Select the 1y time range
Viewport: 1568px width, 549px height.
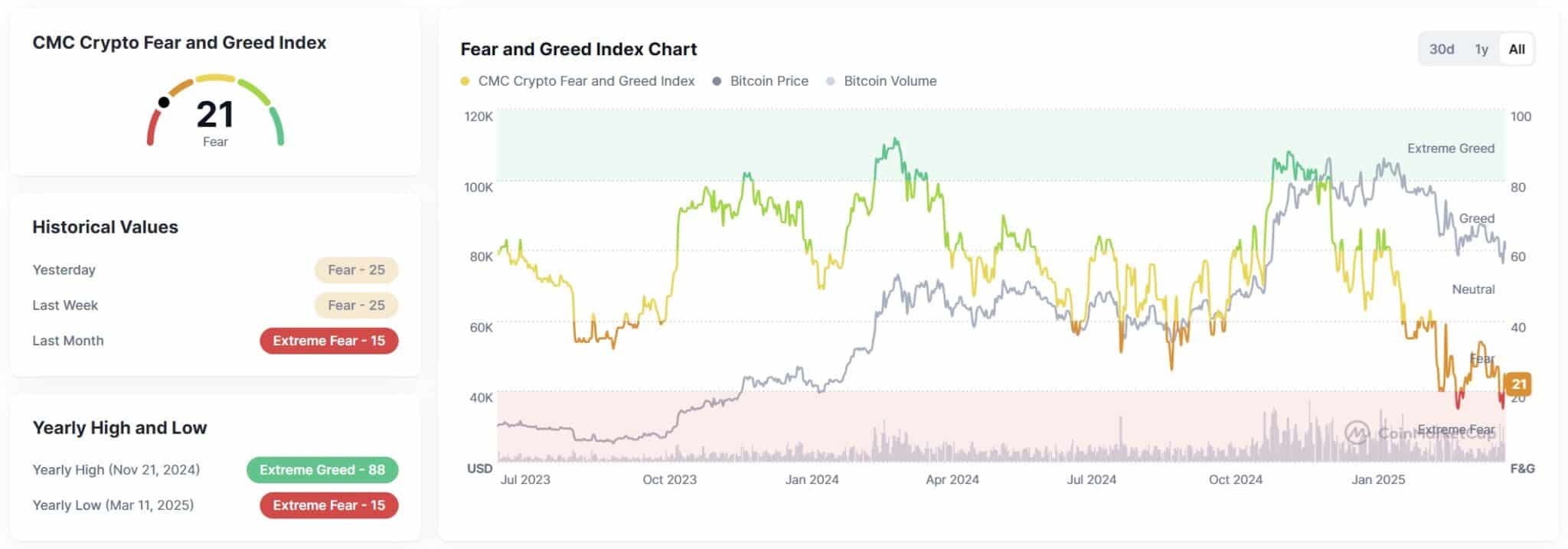tap(1481, 49)
